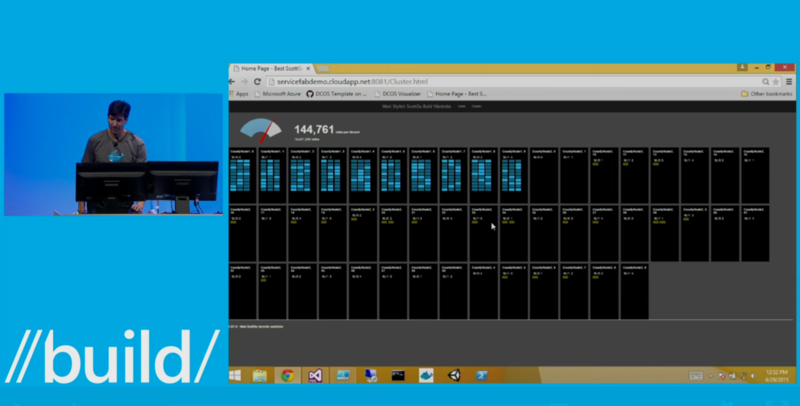This screenshot has height=406, width=800.
Task: Open Visual Studio from the taskbar
Action: [x=315, y=376]
